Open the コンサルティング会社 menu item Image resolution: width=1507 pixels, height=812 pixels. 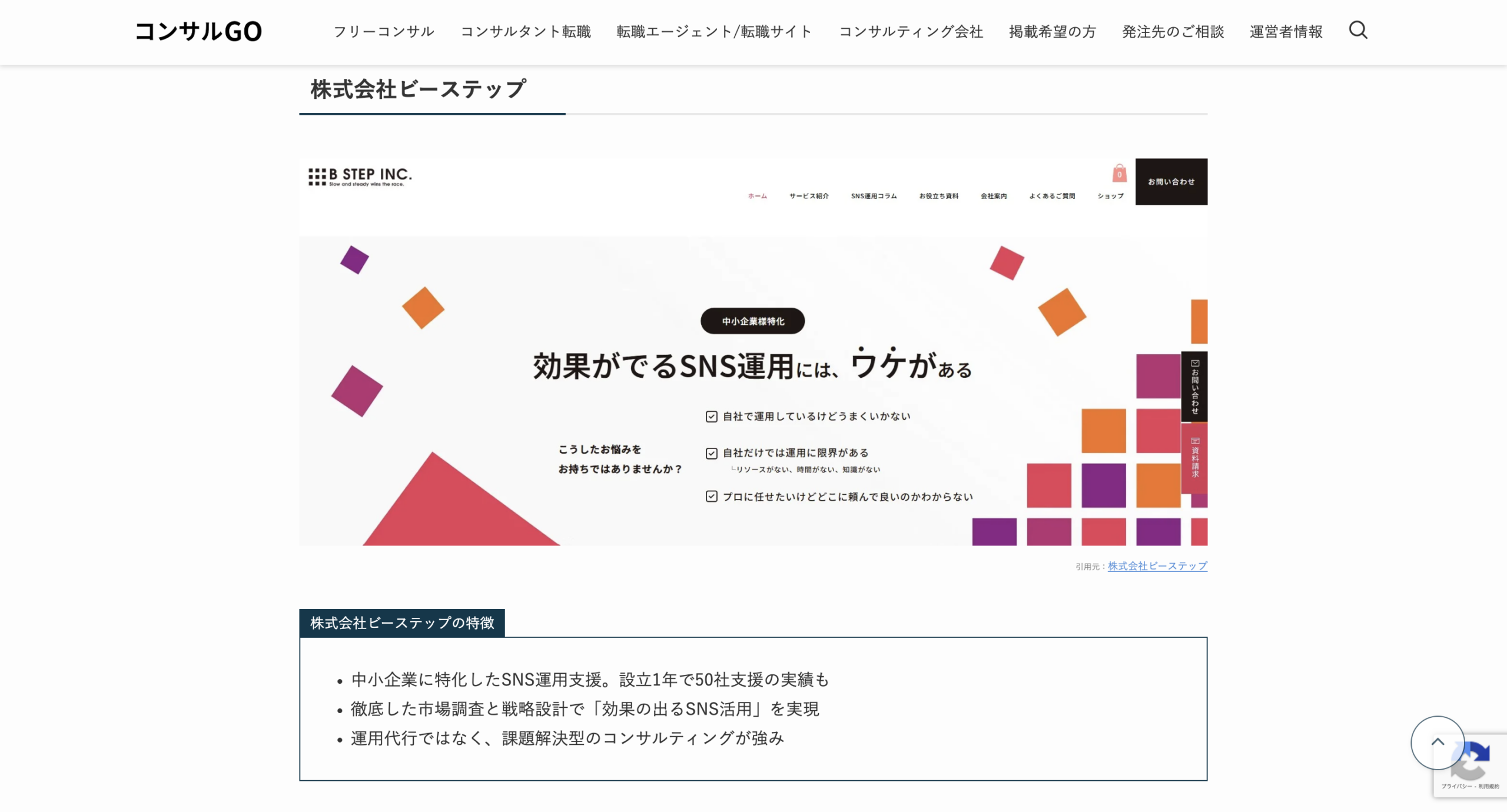click(x=911, y=31)
